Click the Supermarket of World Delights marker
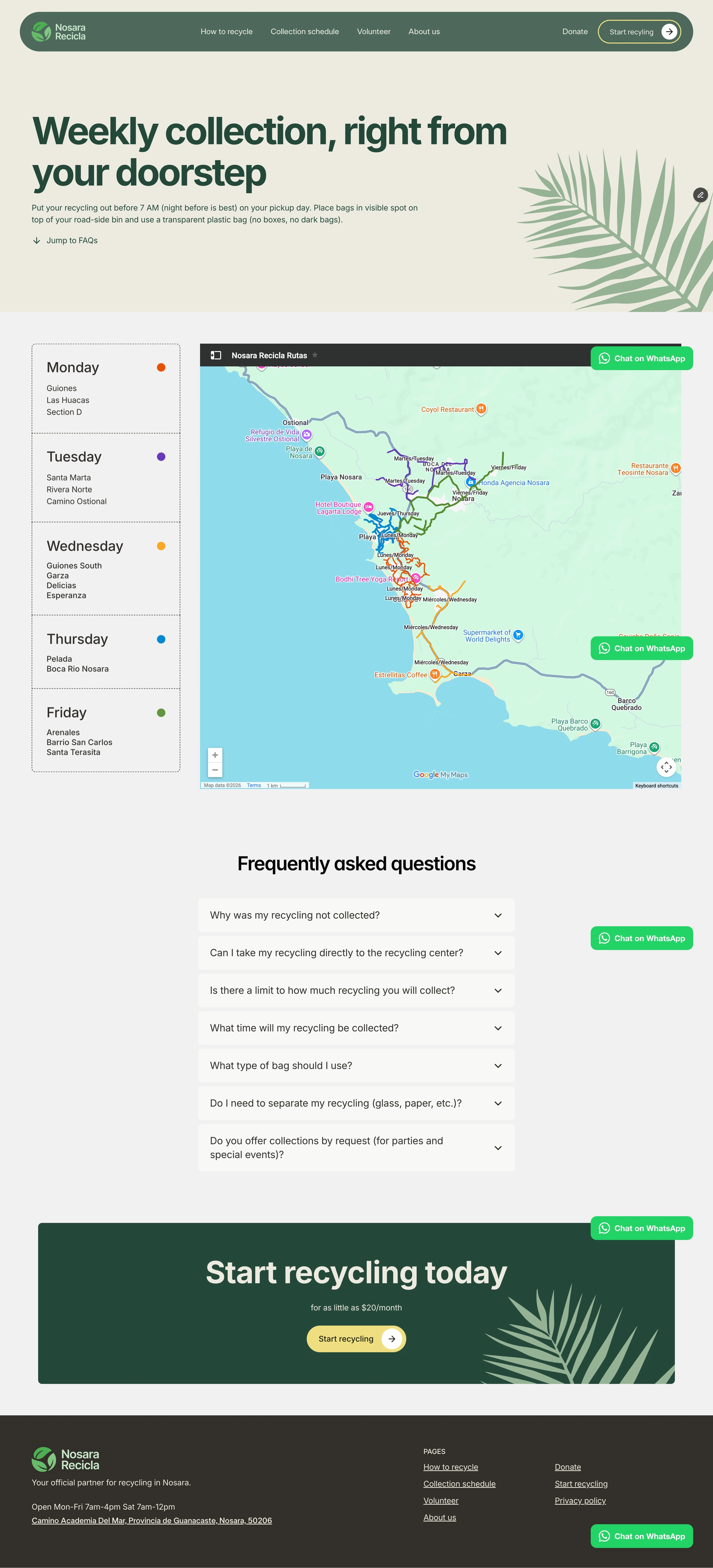This screenshot has height=1568, width=713. (x=518, y=635)
